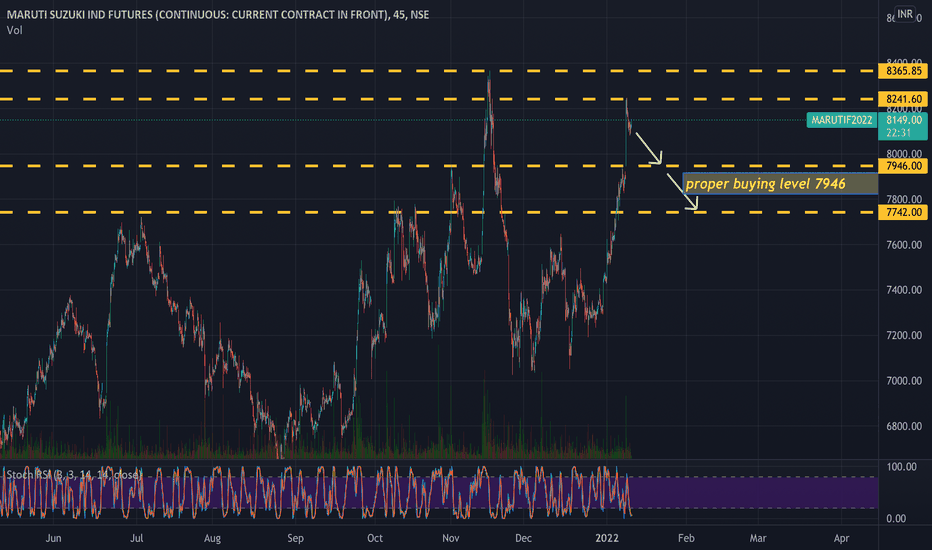Click the Jun label on time axis
932x550 pixels.
[x=53, y=538]
